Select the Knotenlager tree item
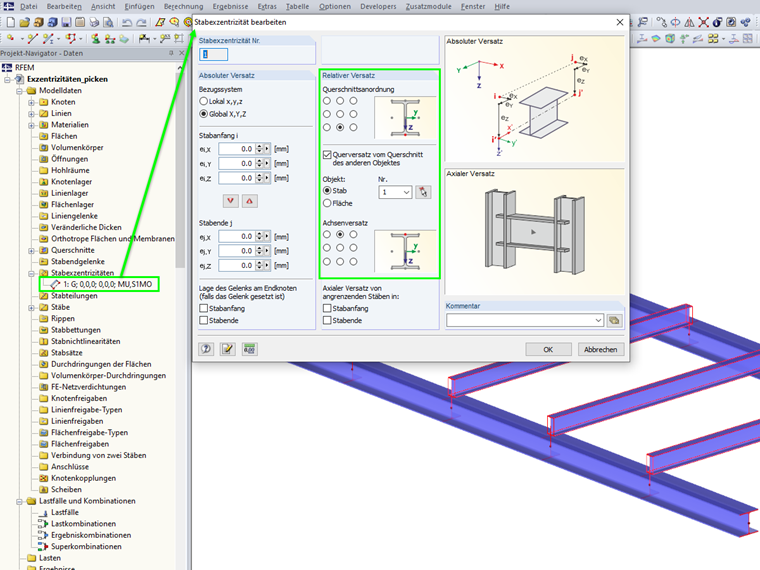 [71, 182]
